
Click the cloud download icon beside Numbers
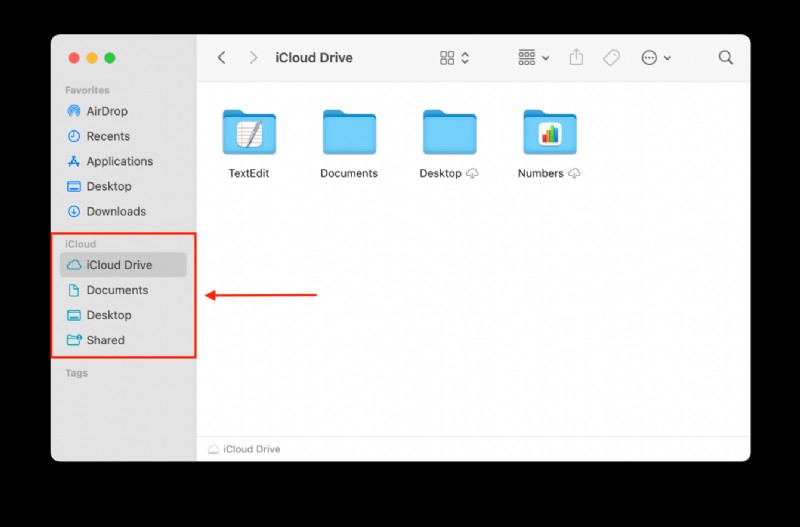574,174
